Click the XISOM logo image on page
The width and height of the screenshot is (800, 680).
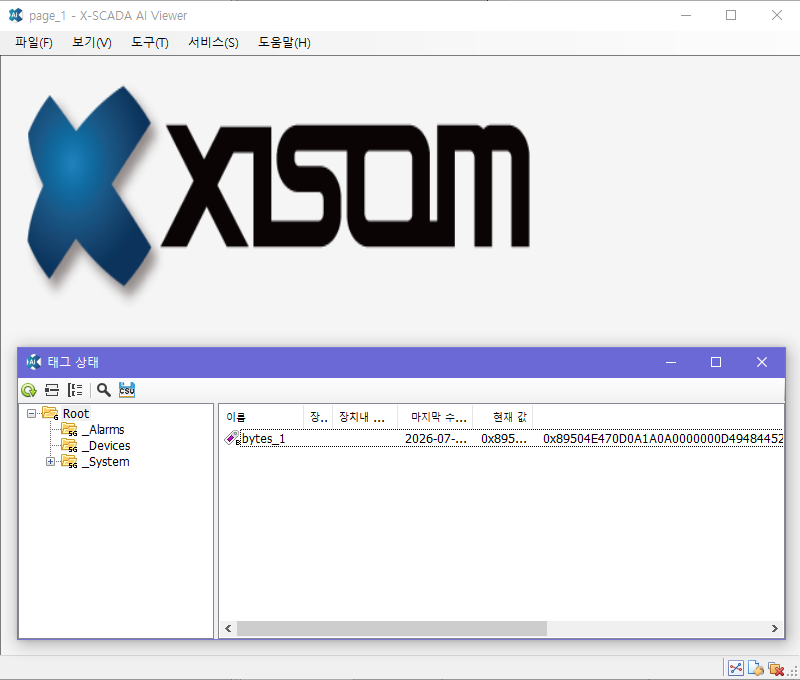[x=279, y=189]
